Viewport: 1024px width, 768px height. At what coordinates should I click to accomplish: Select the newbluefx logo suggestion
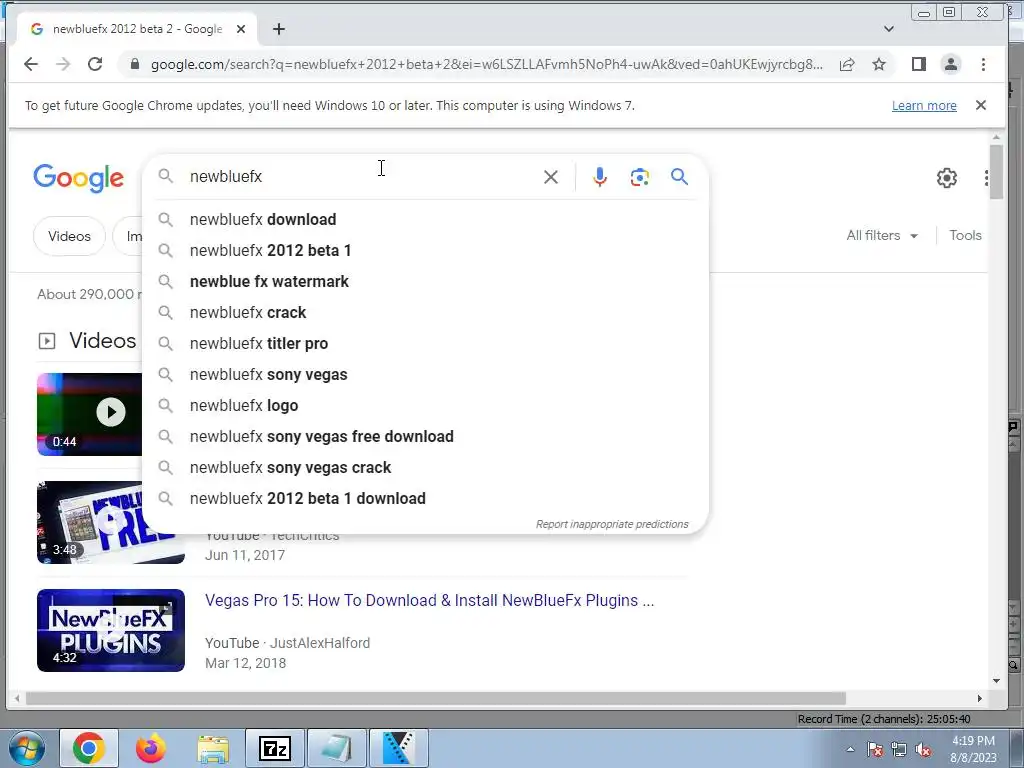point(424,406)
